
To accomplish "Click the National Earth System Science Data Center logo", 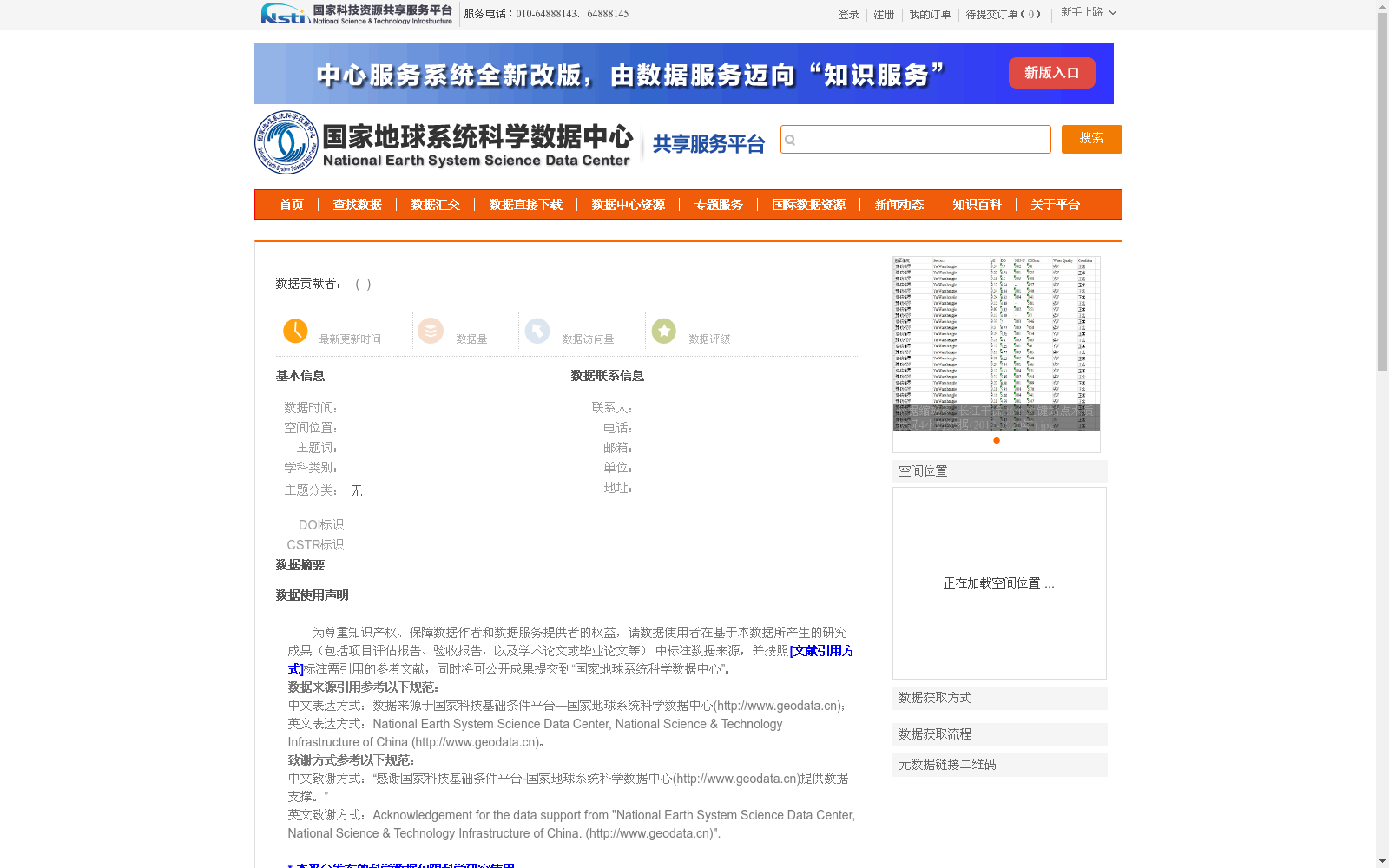I will 444,142.
